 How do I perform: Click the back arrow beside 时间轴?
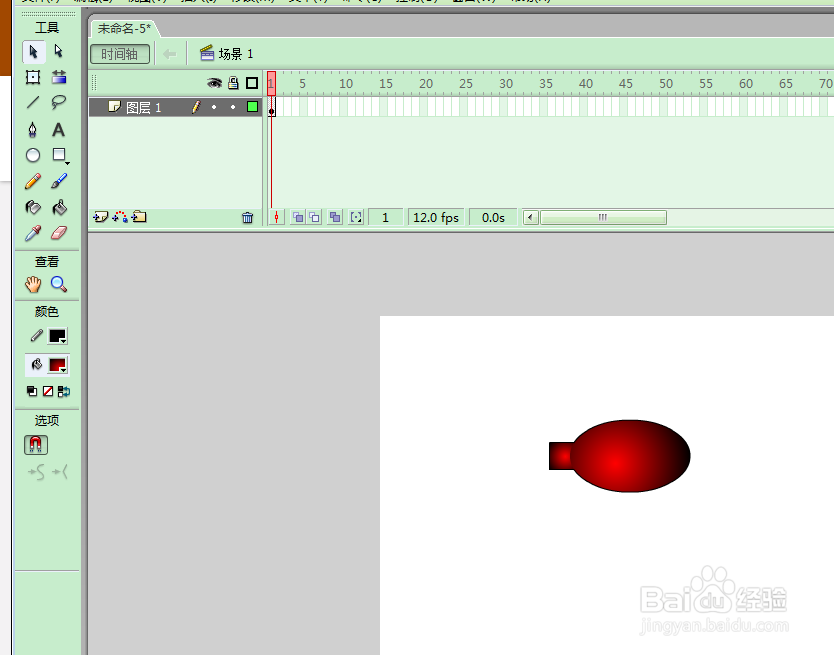point(169,54)
